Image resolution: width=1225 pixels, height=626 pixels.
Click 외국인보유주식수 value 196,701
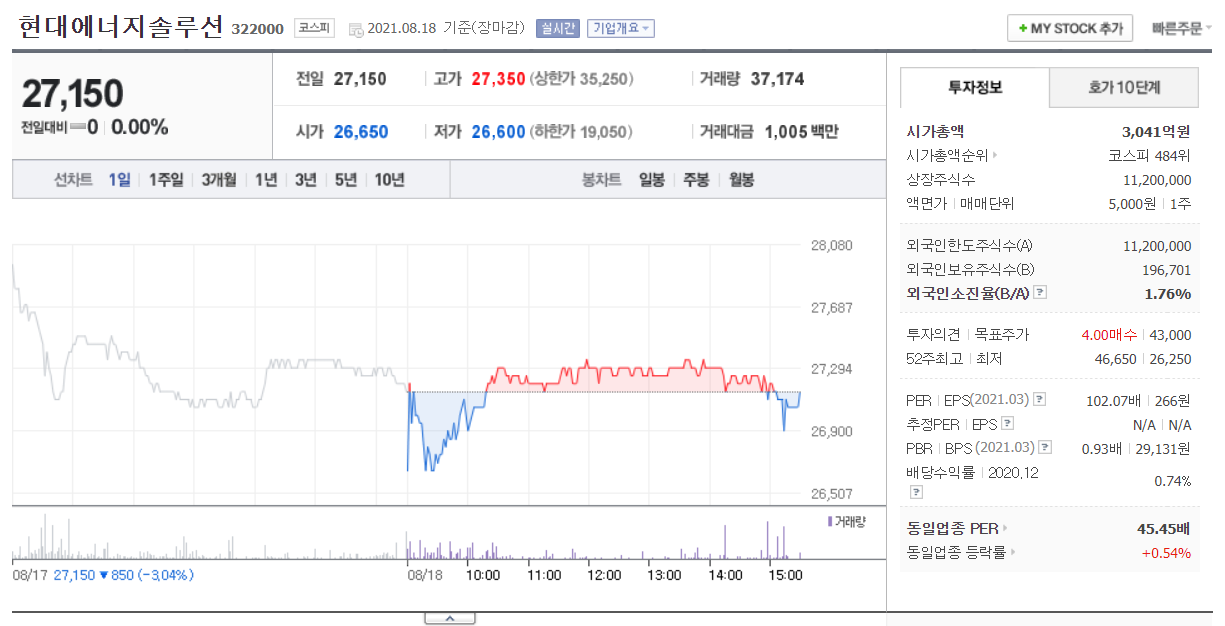1165,269
